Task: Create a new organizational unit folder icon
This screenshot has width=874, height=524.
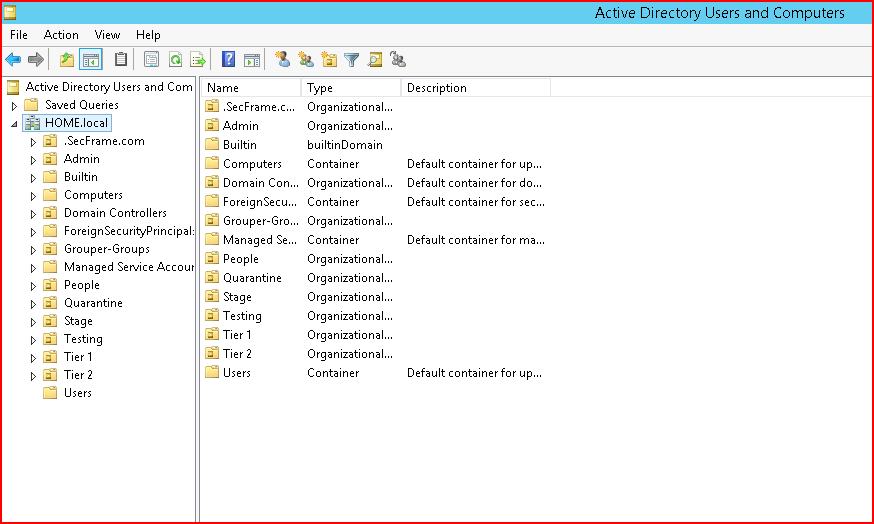Action: [x=329, y=59]
